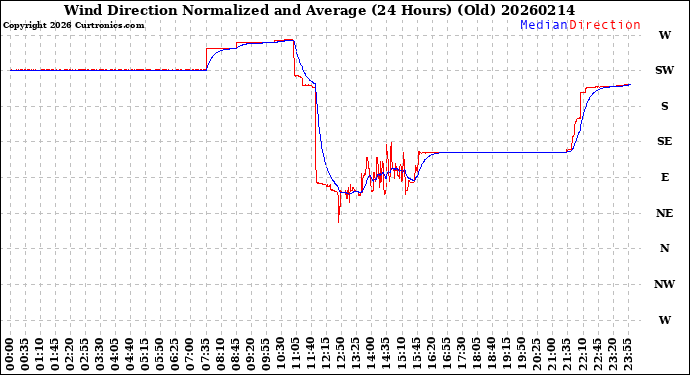690x375 pixels.
Task: Click the 12:50 time axis label
Action: (x=341, y=355)
